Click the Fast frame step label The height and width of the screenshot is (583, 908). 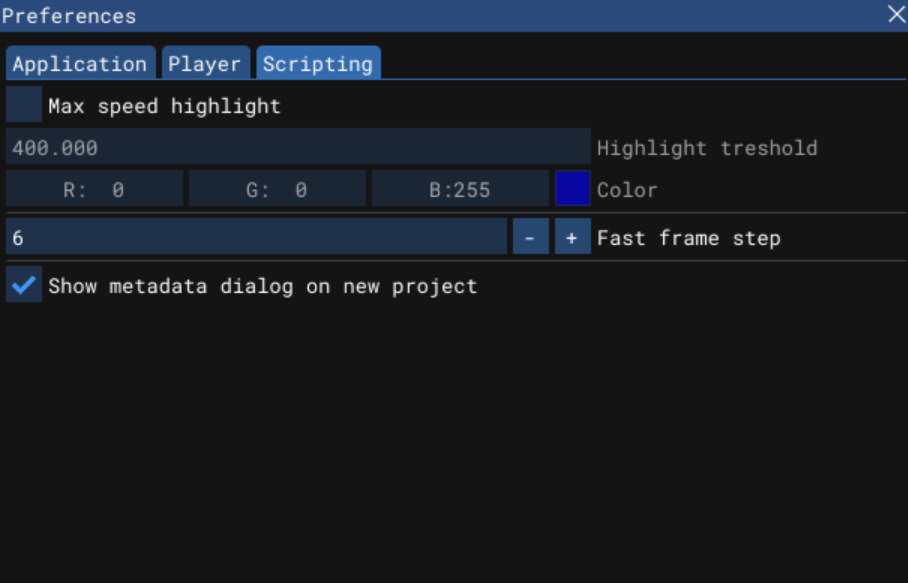(689, 238)
